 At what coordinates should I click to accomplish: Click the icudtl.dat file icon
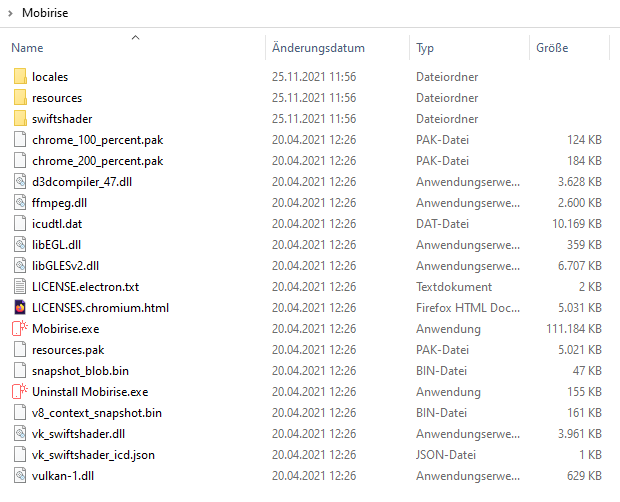20,223
